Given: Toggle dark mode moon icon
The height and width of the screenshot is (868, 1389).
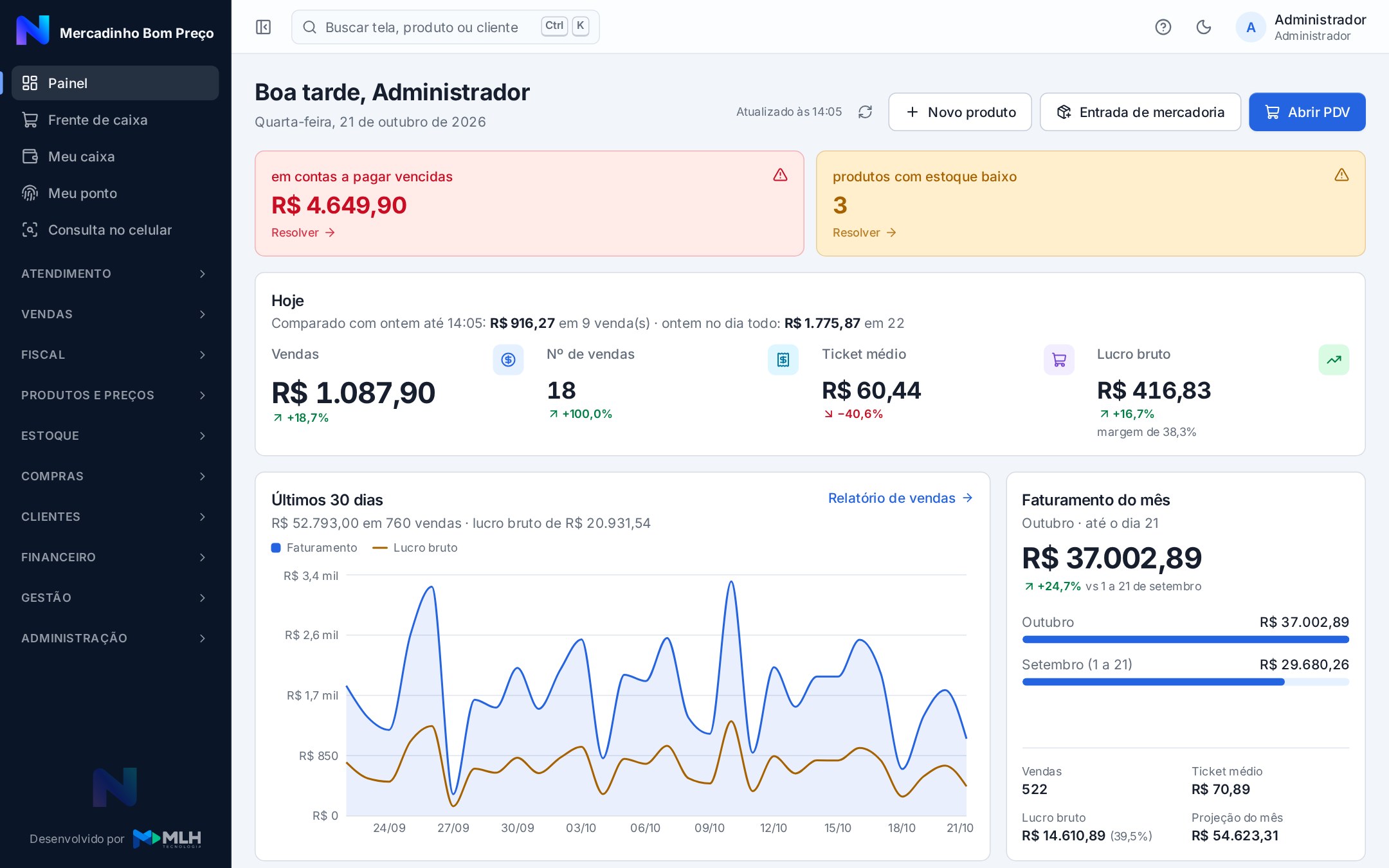Looking at the screenshot, I should (1203, 27).
